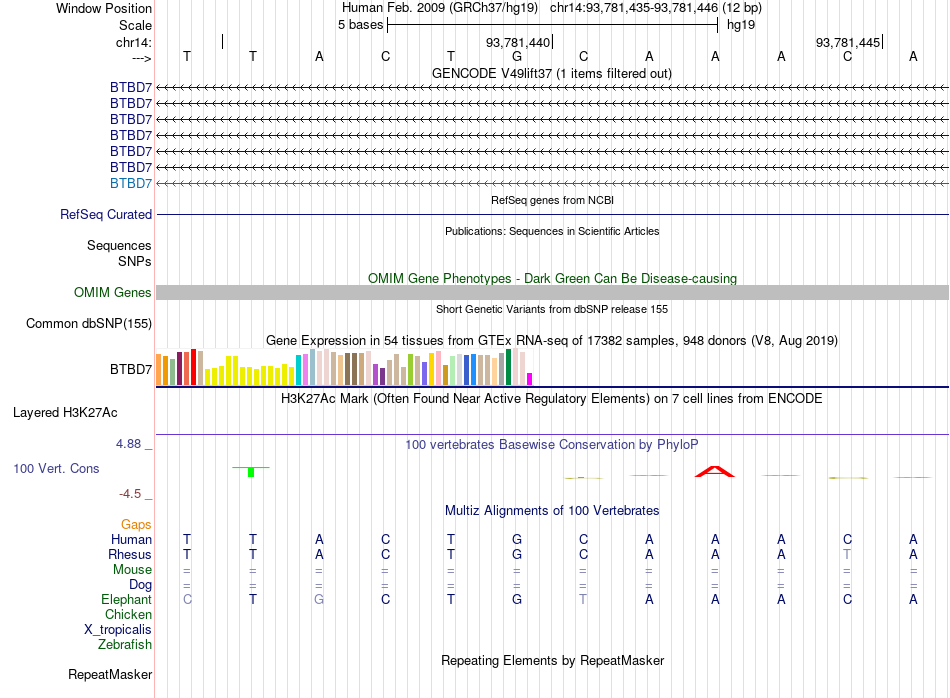Click the light-blue BTBD7 transcript label
950x698 pixels.
(x=131, y=184)
